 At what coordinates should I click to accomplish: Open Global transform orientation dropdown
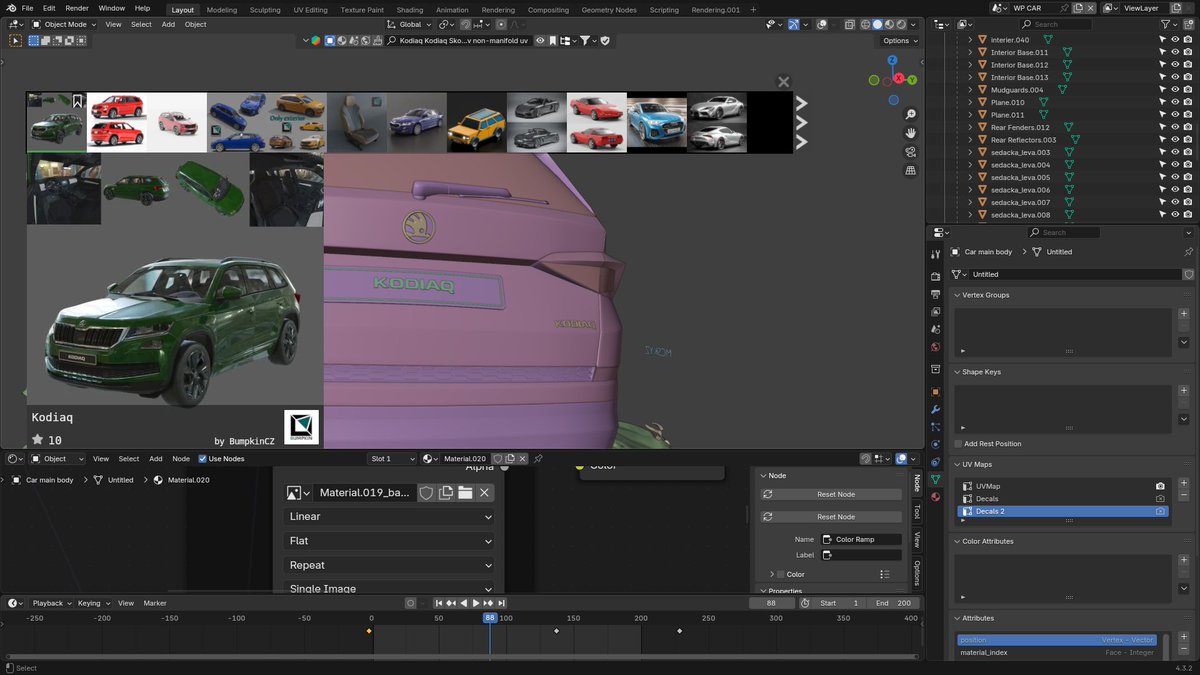pos(410,24)
